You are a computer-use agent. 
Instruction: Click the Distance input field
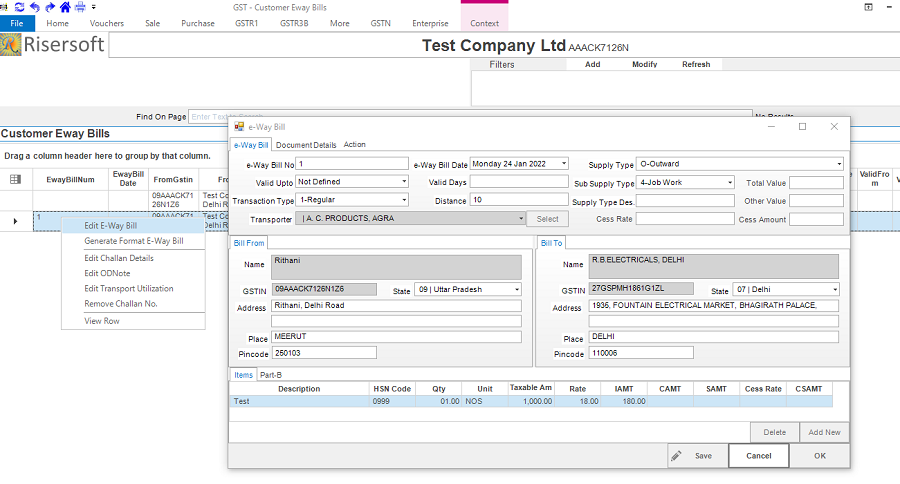518,200
